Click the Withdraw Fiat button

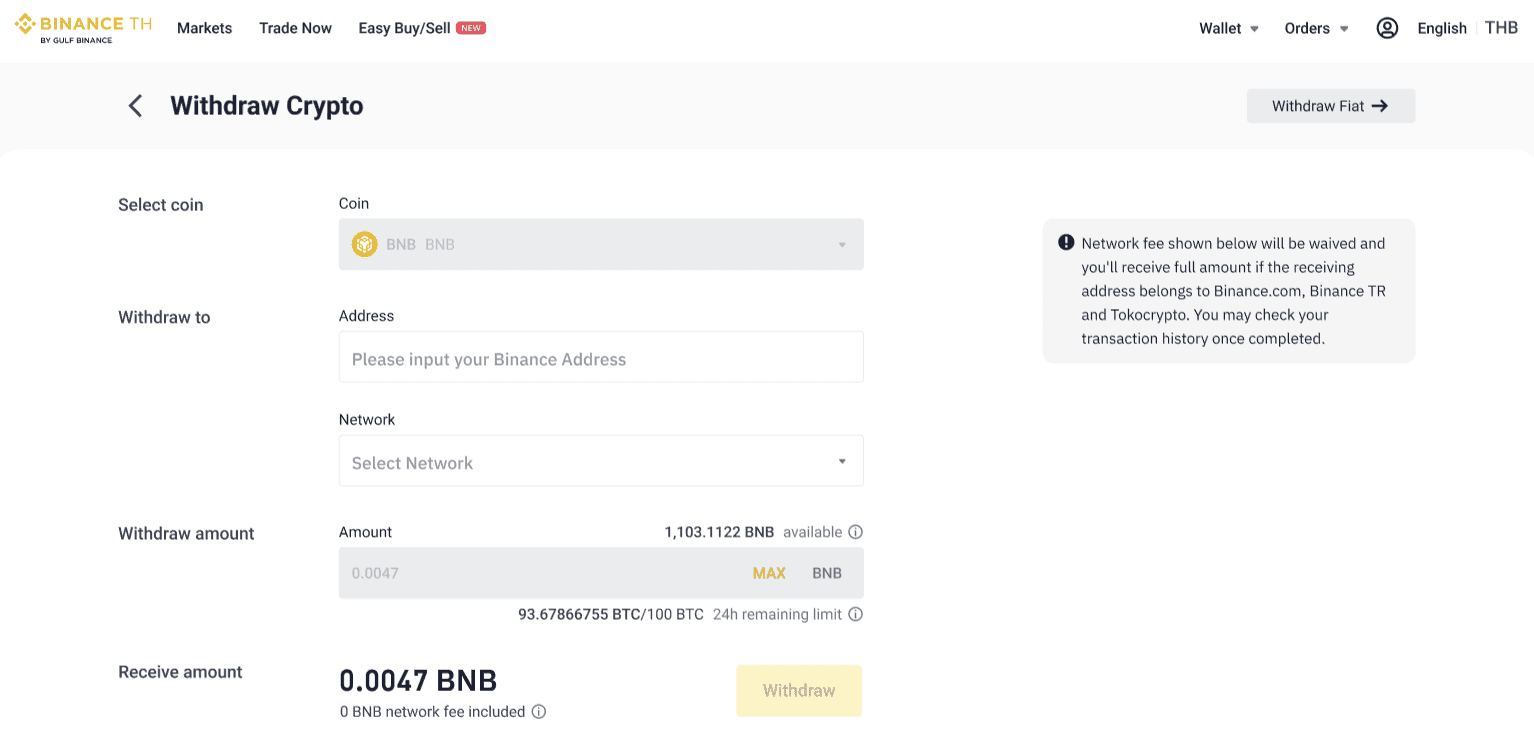click(1330, 106)
